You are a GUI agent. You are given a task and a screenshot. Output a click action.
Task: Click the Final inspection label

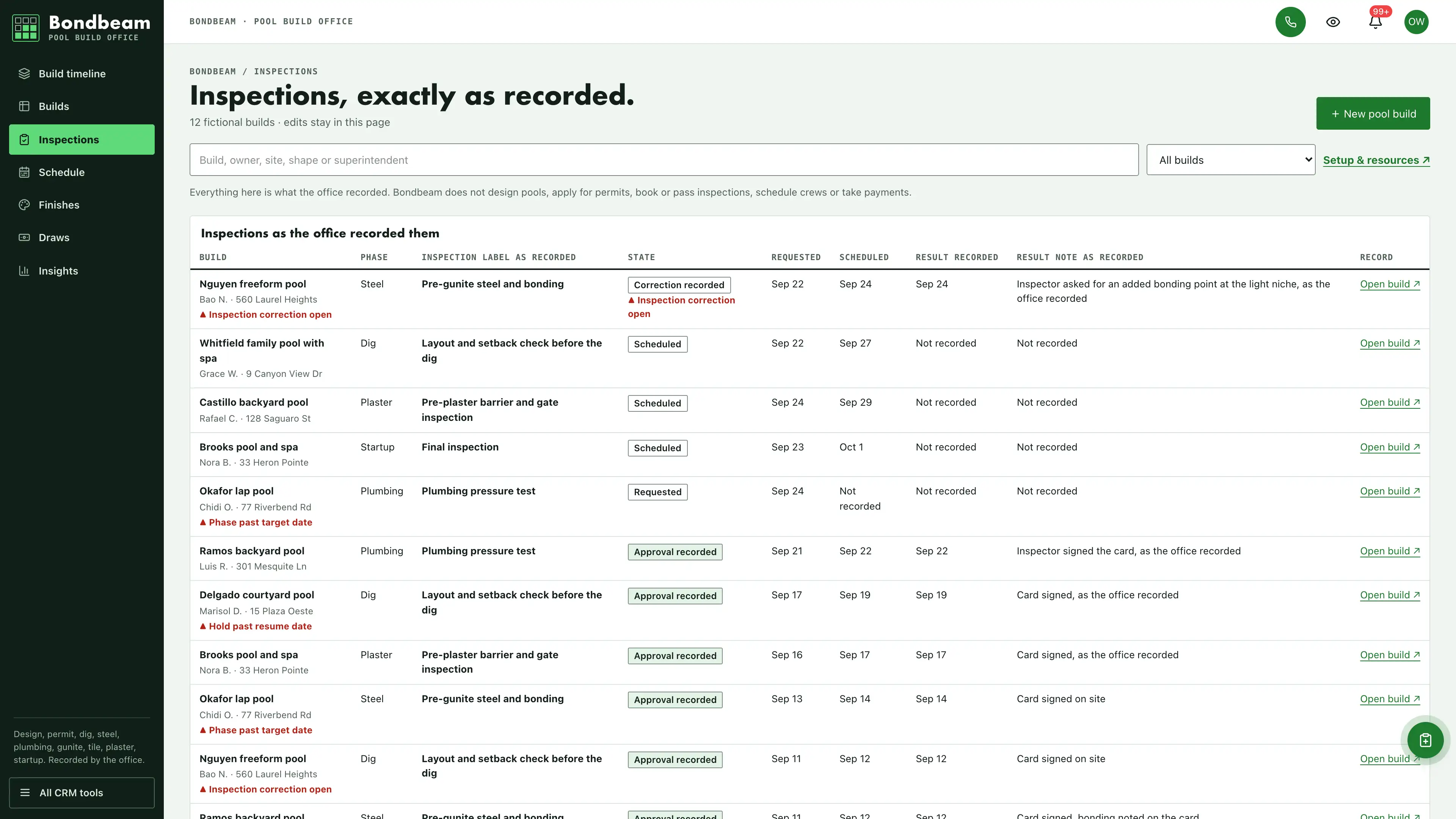[460, 447]
